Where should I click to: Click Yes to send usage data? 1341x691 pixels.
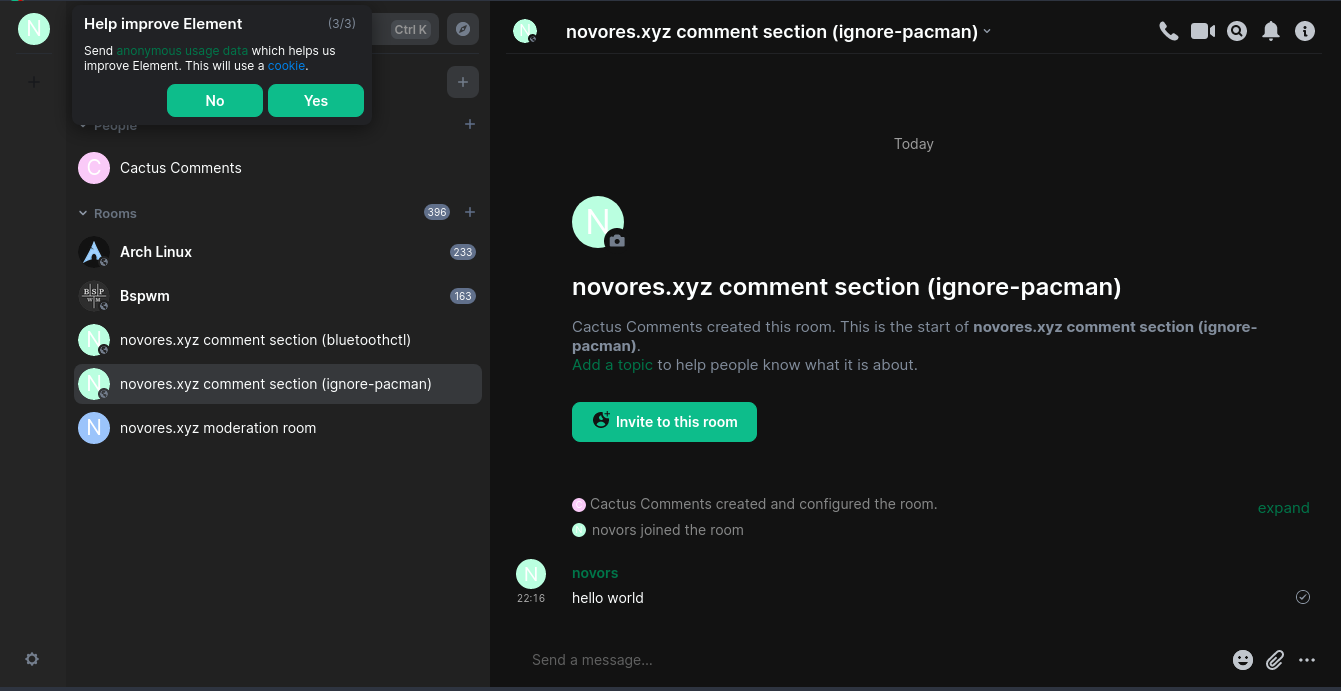316,101
